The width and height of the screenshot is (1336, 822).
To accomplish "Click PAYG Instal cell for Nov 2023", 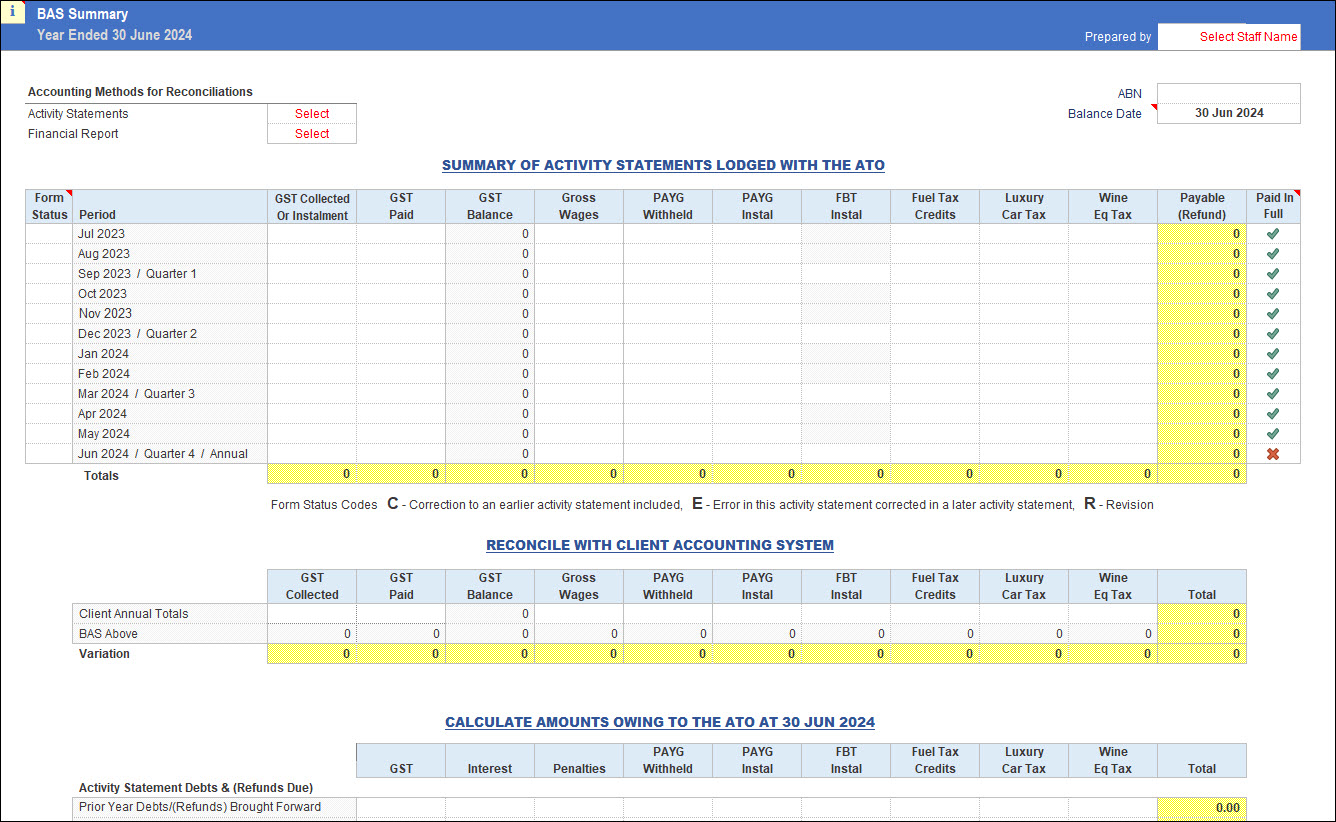I will click(x=757, y=313).
